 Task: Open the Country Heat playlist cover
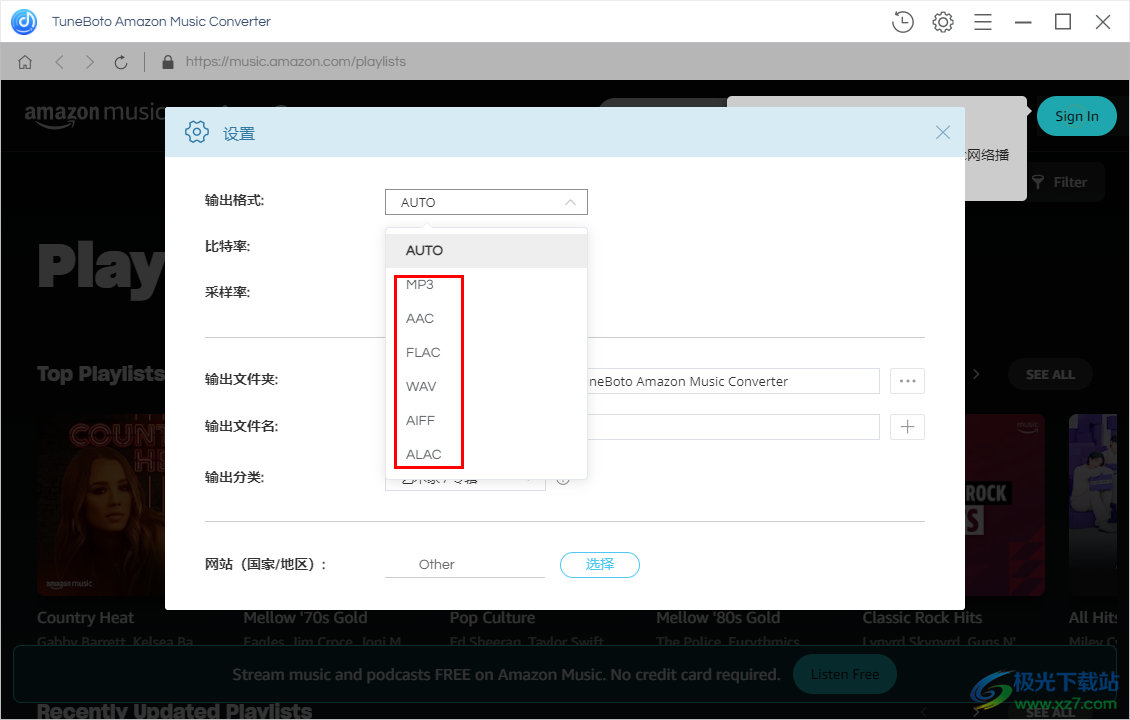click(101, 505)
